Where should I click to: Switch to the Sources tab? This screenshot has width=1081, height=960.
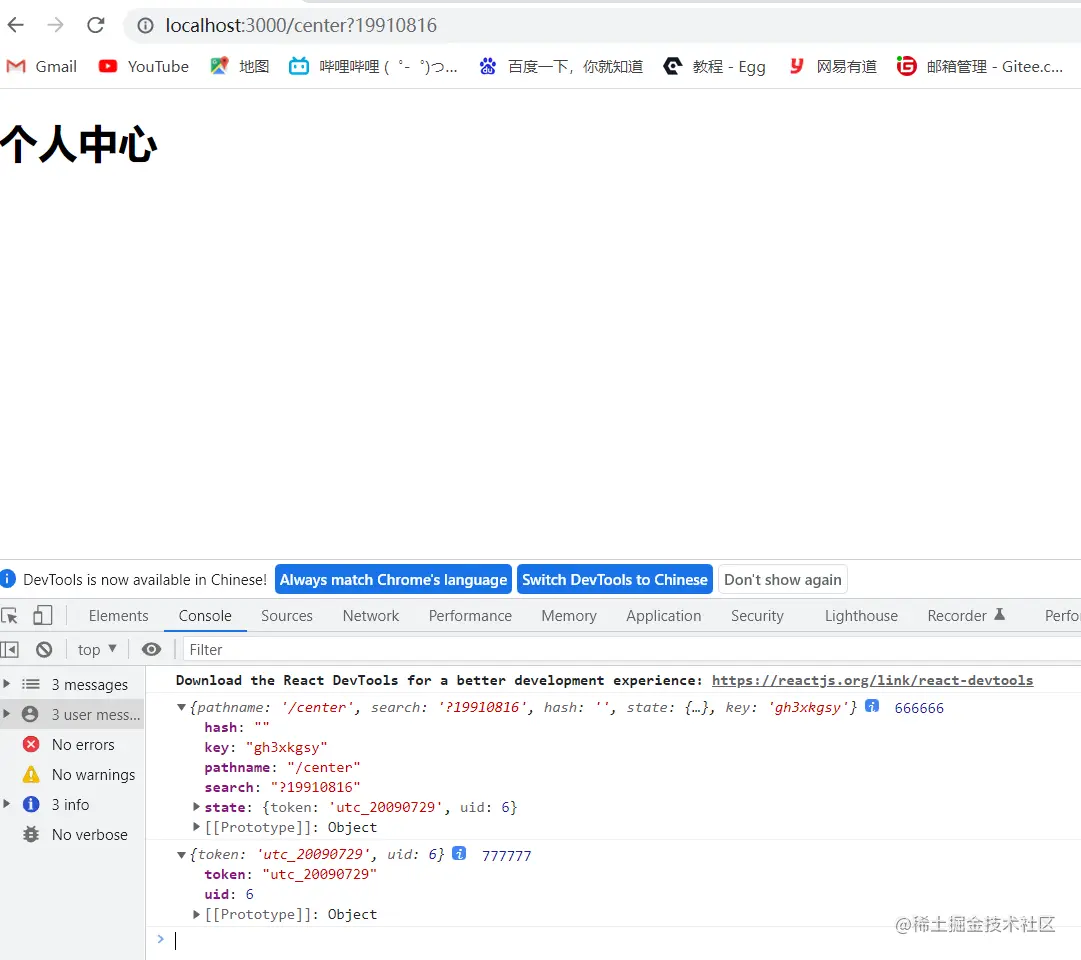point(287,615)
